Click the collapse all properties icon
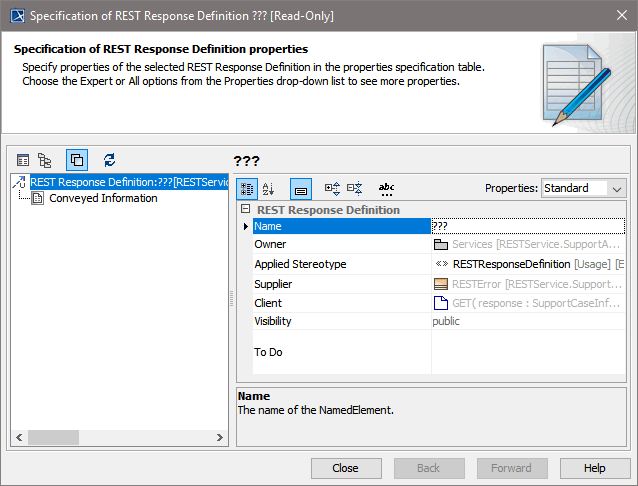Screen dimensions: 638x486 (355, 188)
